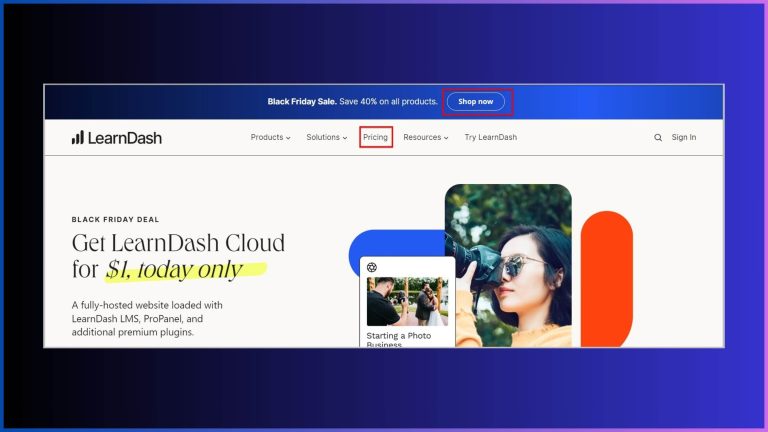Click the aperture icon on course card
Screen dimensions: 768x432
pyautogui.click(x=372, y=267)
